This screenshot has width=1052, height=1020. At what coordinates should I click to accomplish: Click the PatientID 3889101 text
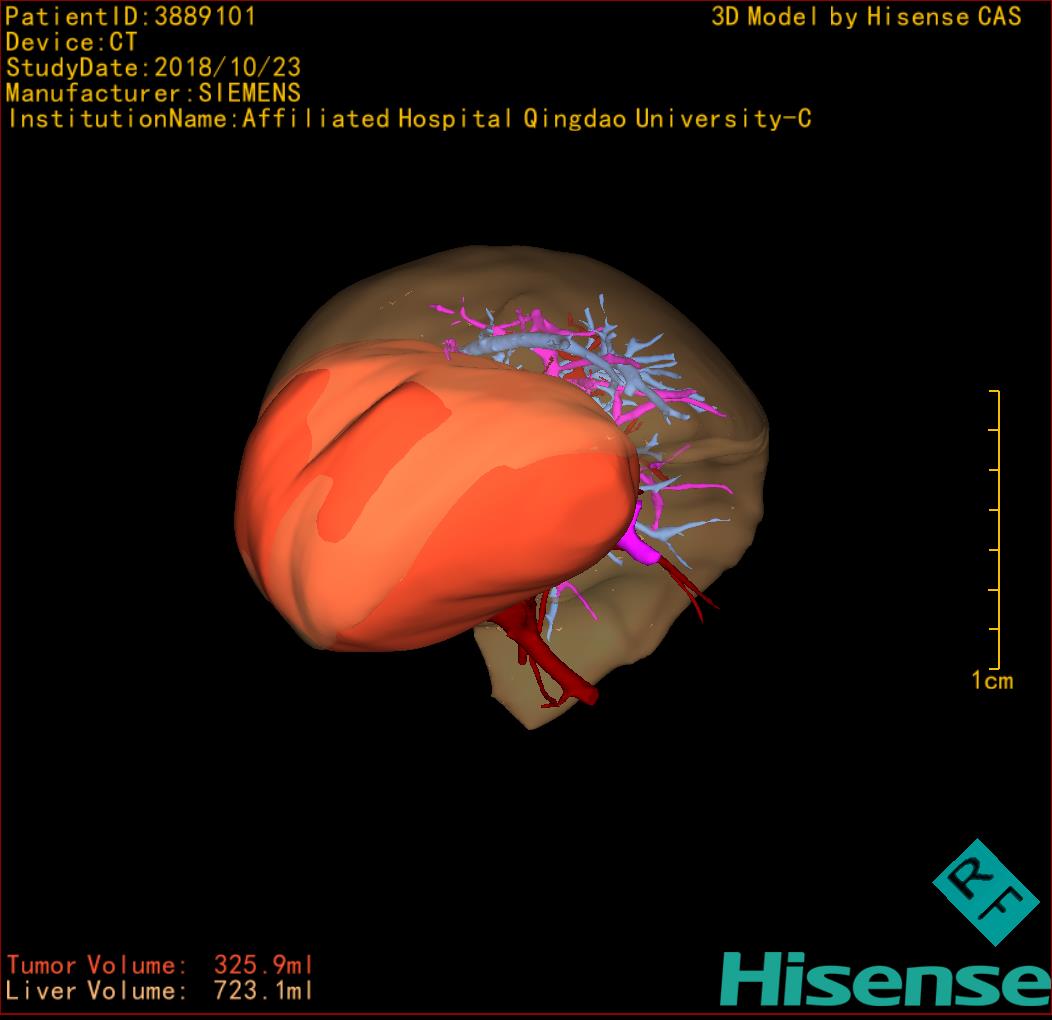(131, 17)
